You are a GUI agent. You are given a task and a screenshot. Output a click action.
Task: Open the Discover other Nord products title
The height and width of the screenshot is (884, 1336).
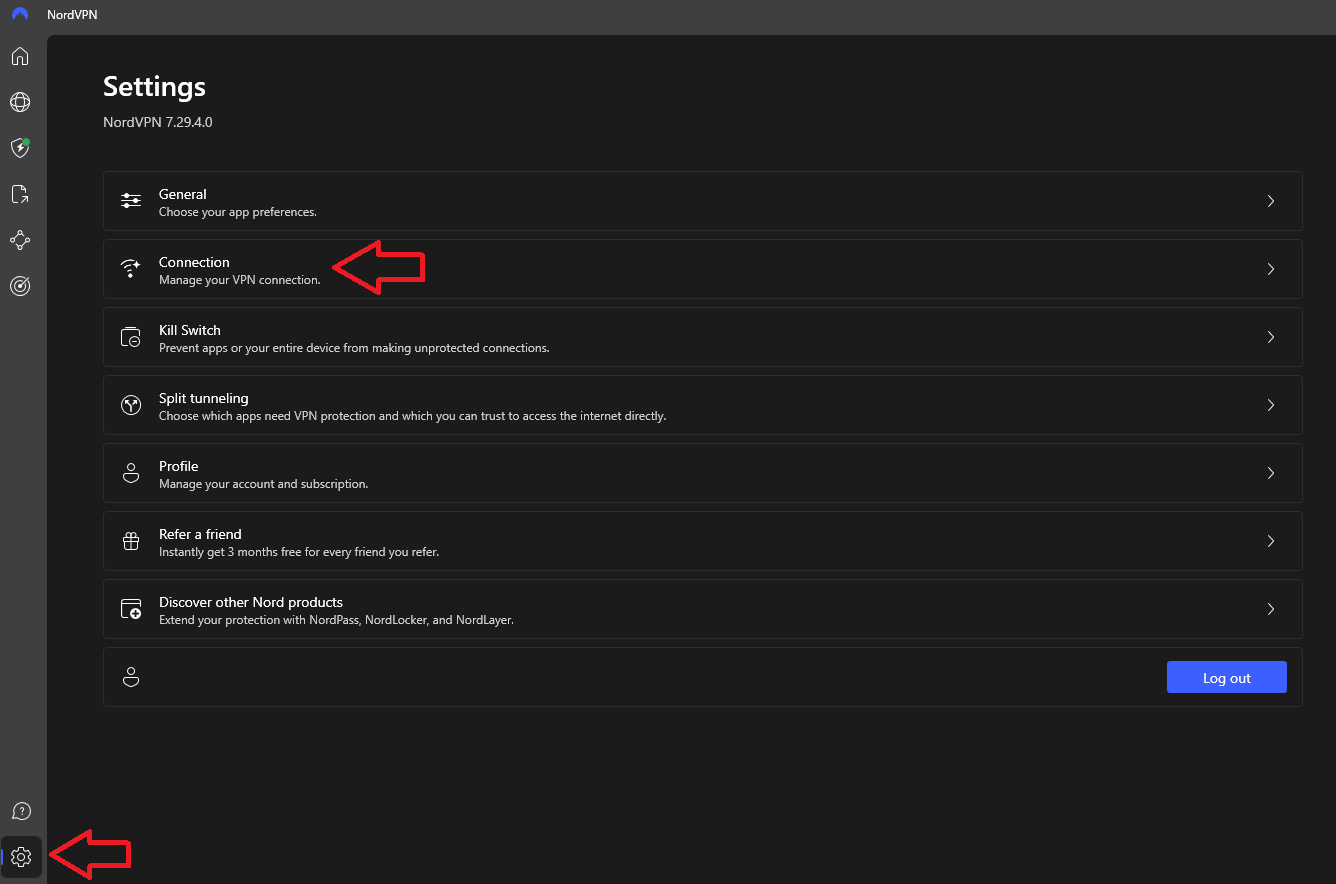[x=251, y=602]
